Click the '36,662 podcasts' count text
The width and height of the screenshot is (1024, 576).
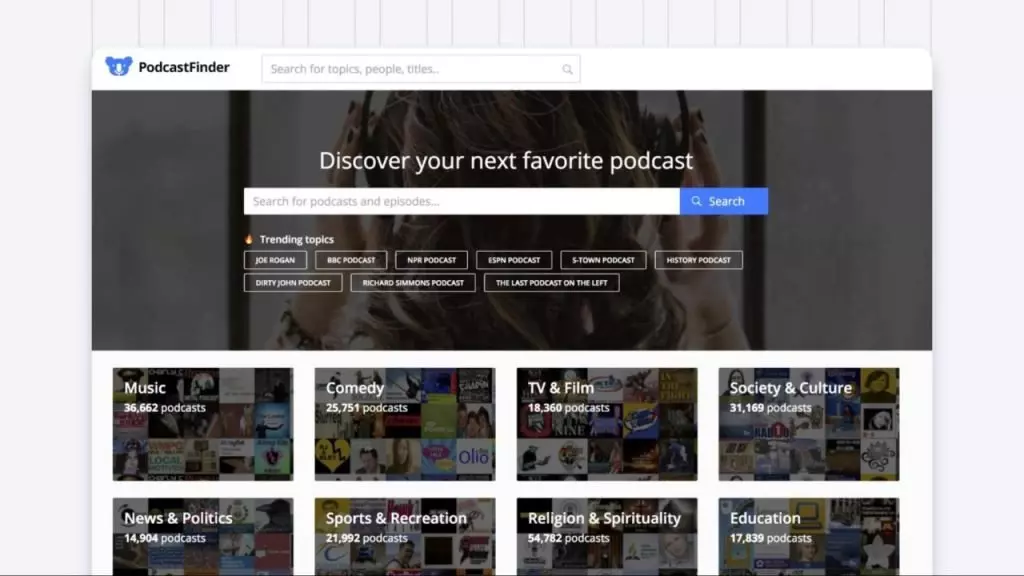(165, 408)
